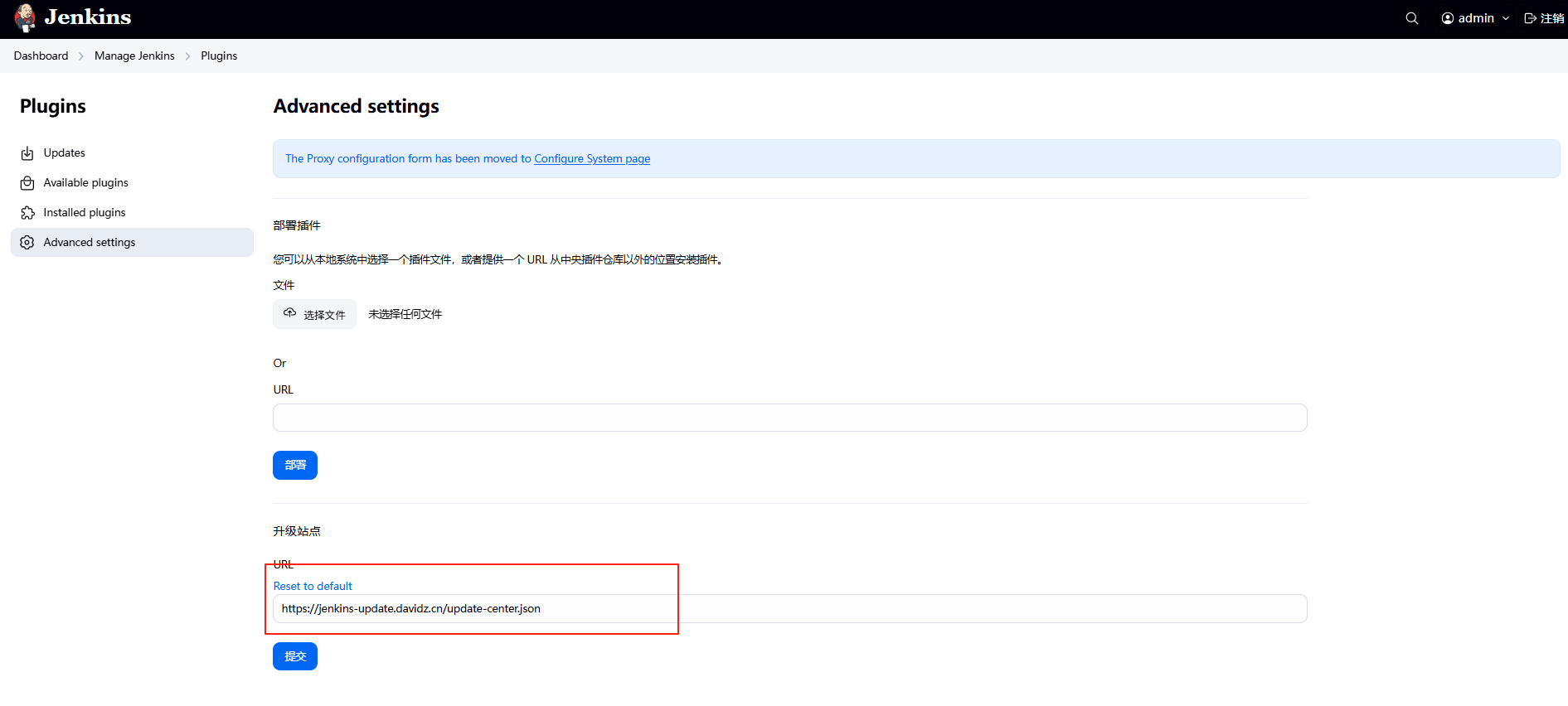Screen dimensions: 1568x706
Task: Expand the Dashboard breadcrumb chevron
Action: point(81,56)
